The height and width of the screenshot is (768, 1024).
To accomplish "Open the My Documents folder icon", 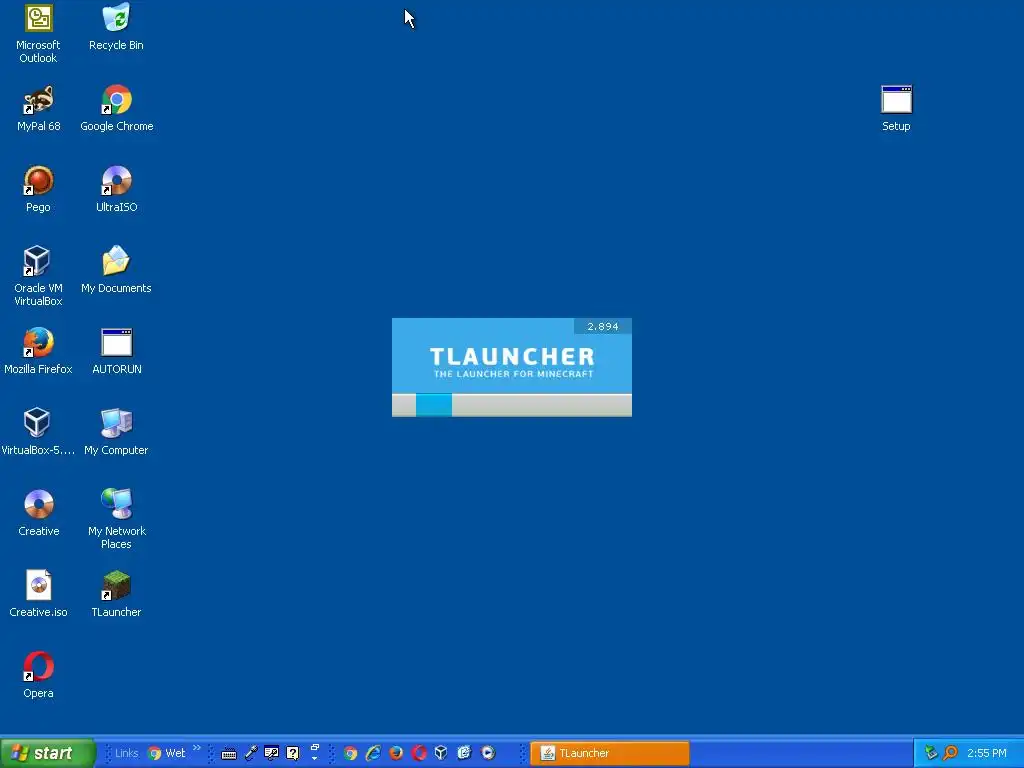I will coord(116,270).
